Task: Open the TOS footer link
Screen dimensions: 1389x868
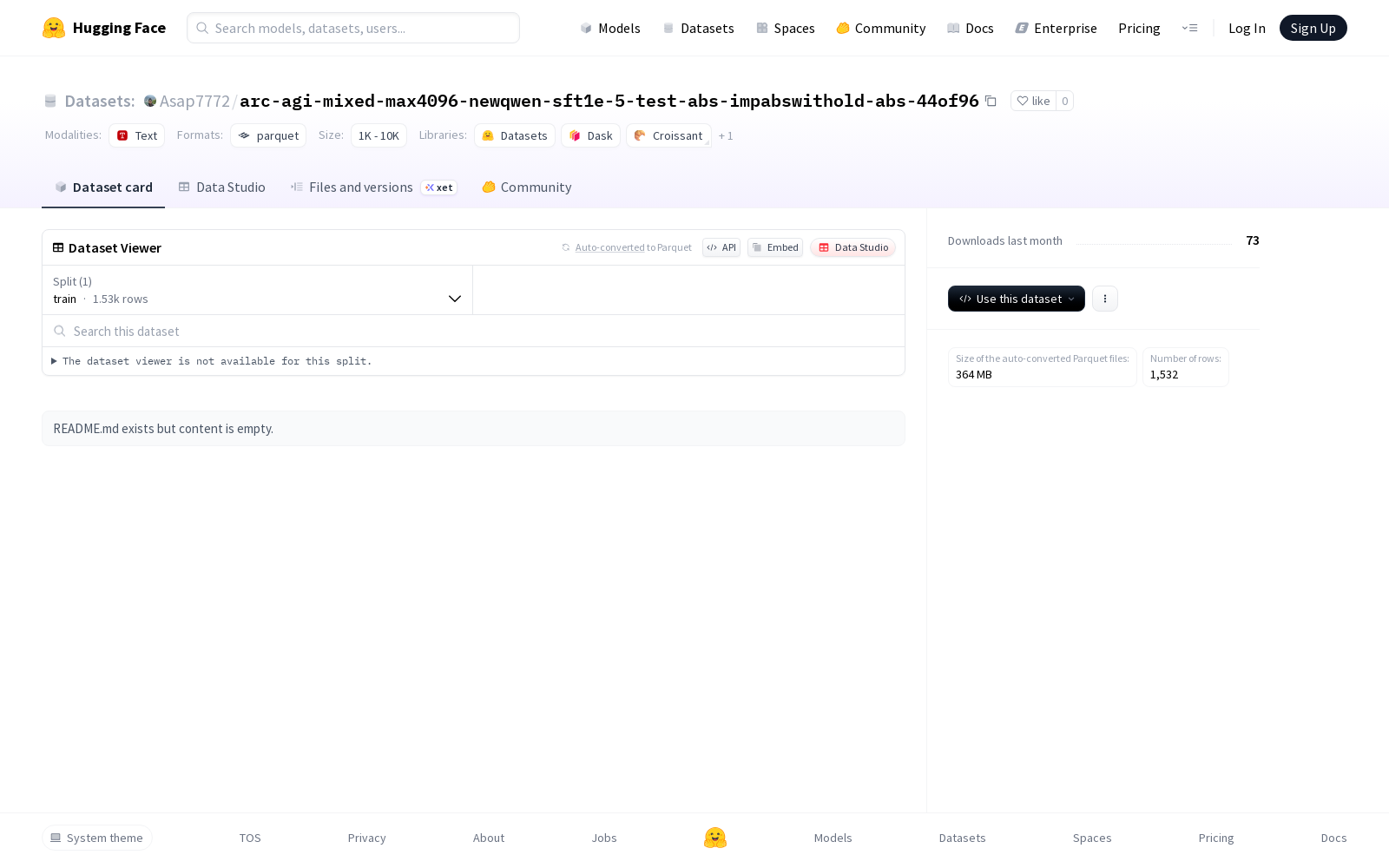Action: click(x=250, y=838)
